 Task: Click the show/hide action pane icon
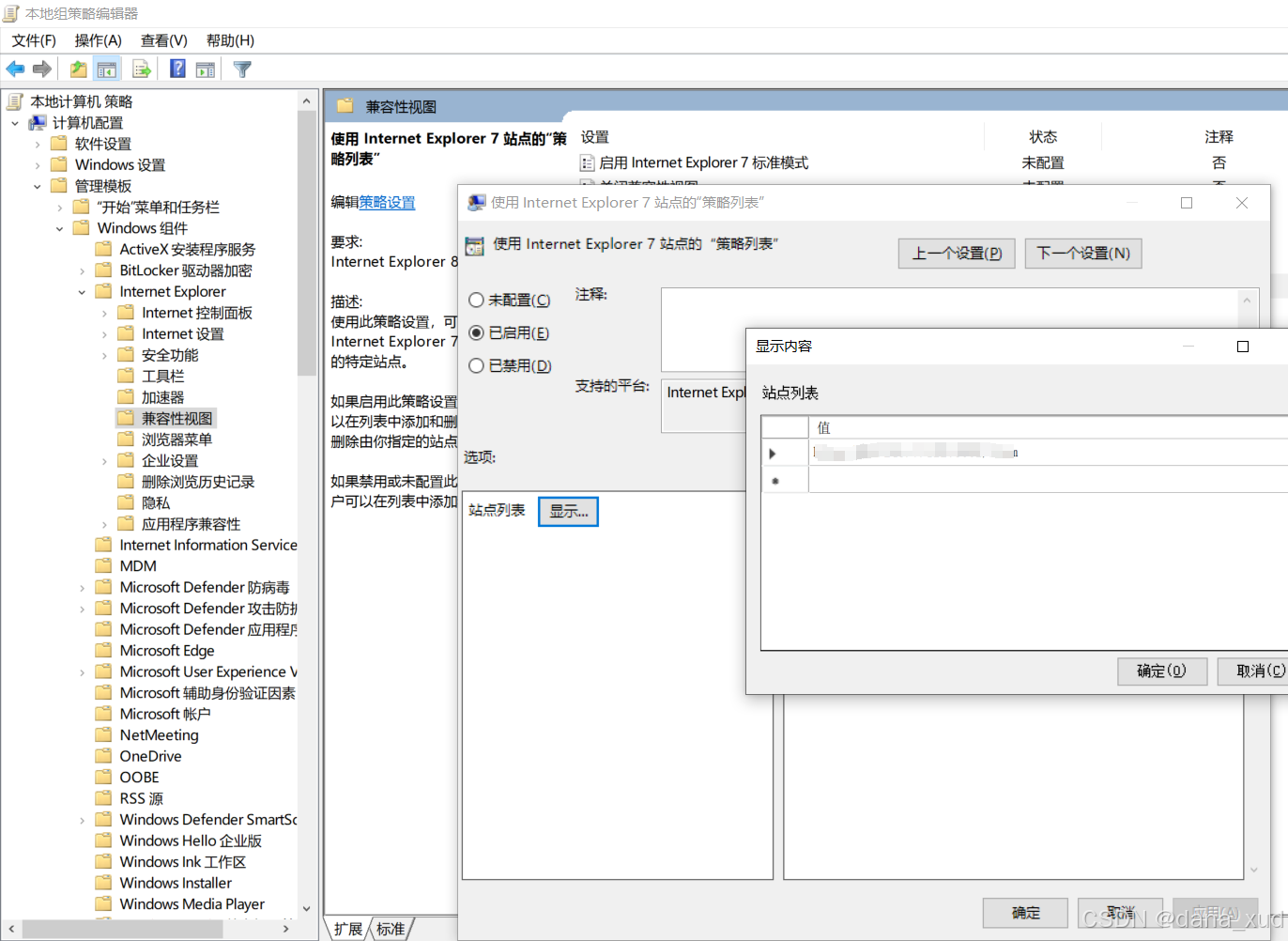pos(206,69)
